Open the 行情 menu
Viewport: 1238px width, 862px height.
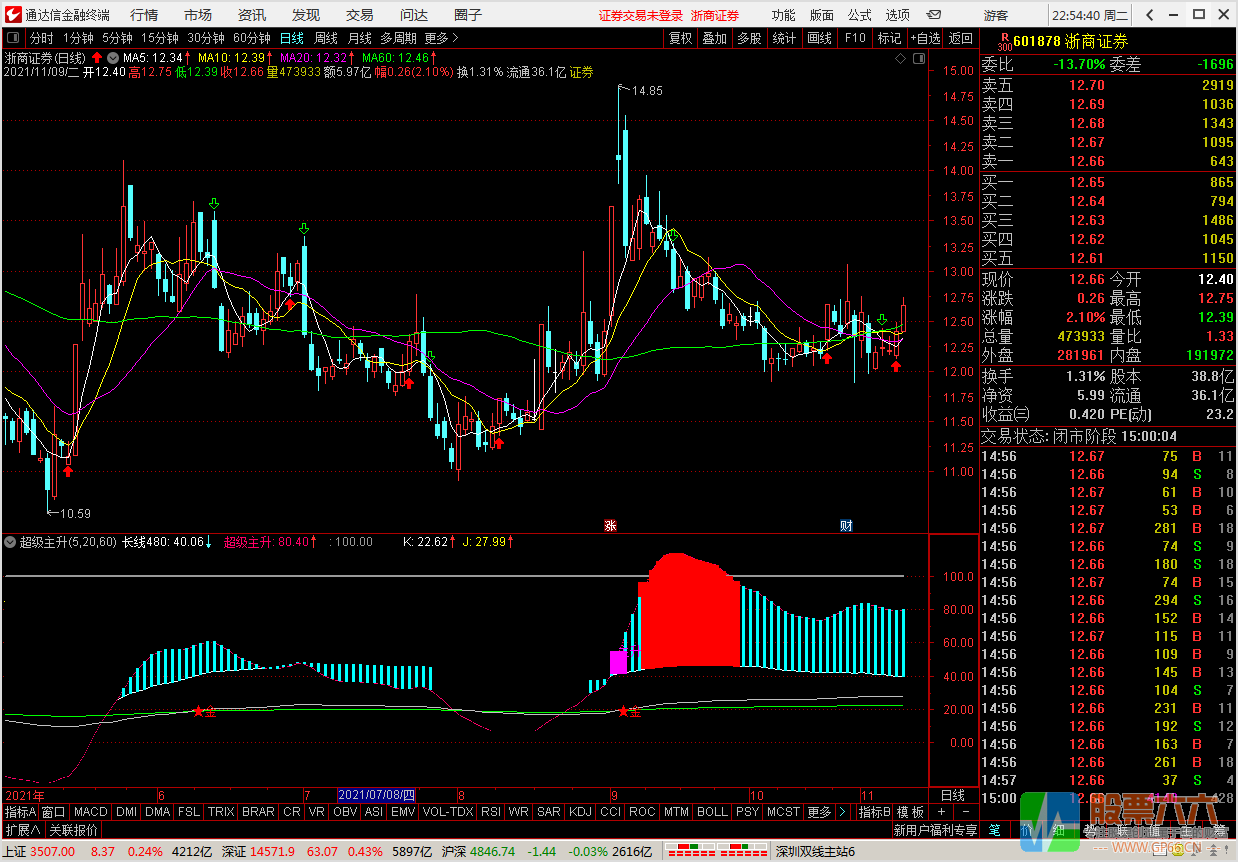144,15
